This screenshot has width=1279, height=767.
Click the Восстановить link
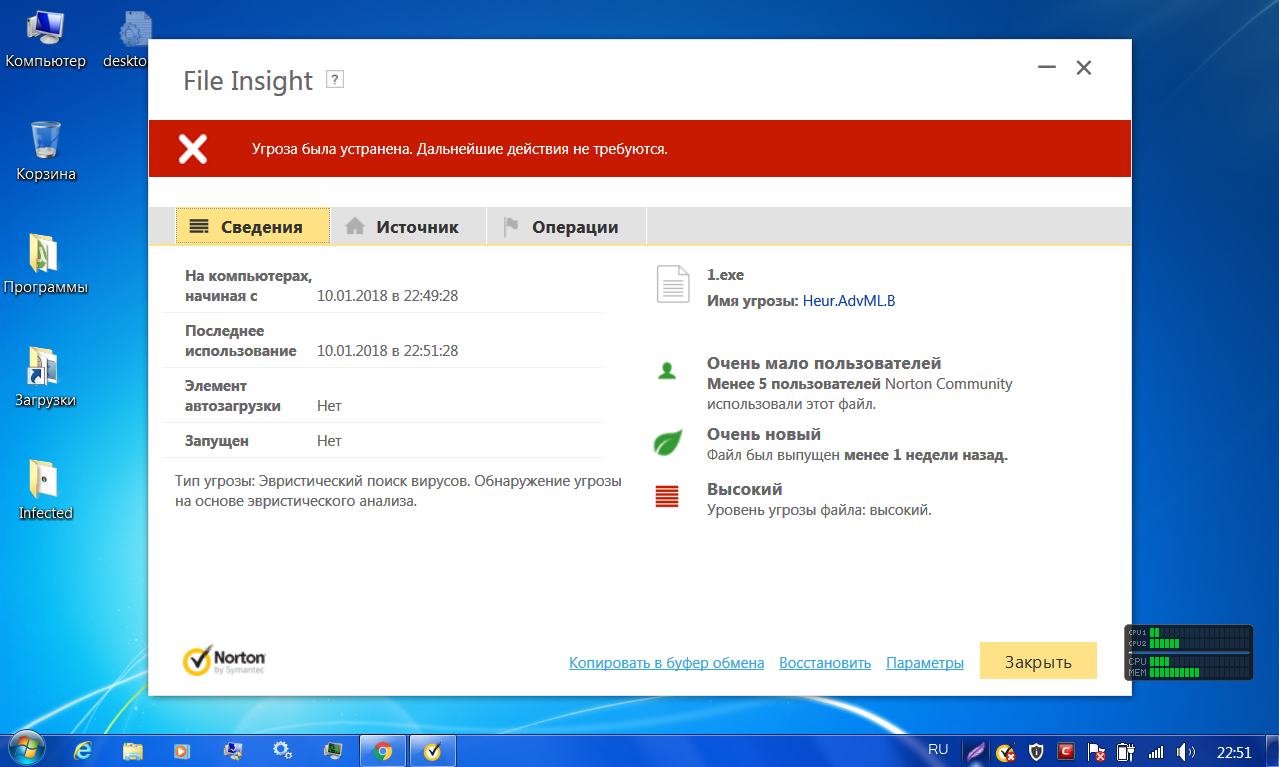[x=825, y=663]
